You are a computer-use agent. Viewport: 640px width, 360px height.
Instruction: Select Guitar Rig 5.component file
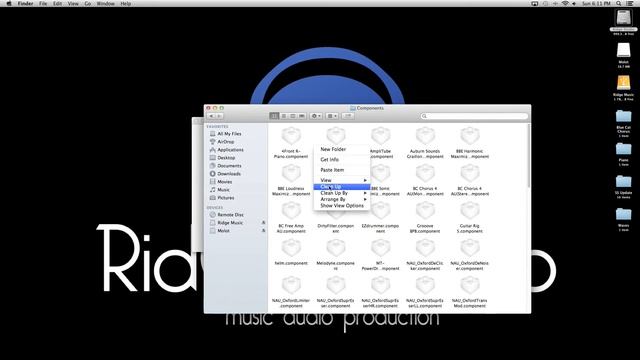click(470, 218)
